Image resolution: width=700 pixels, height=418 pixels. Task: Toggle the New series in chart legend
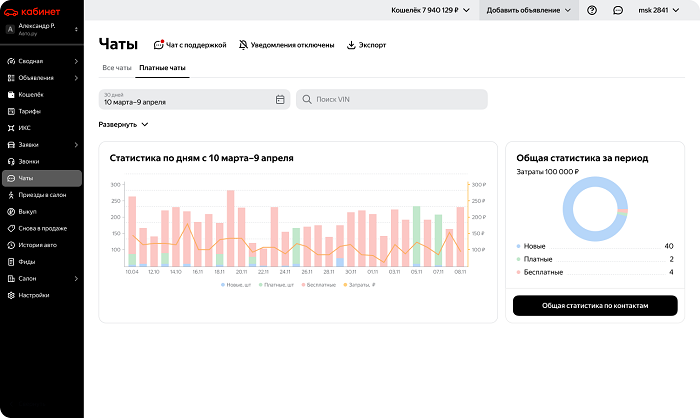(236, 285)
